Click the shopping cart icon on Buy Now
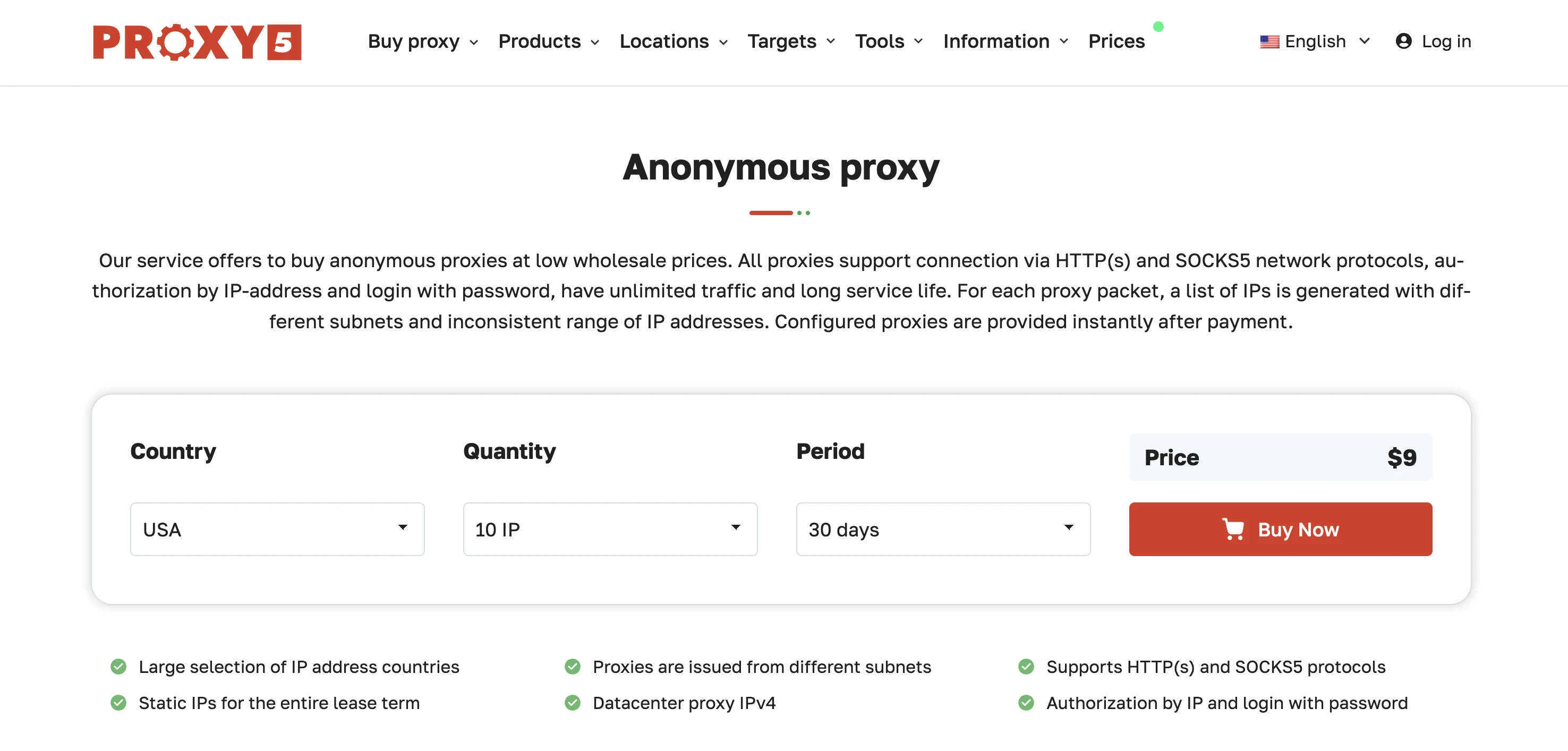1568x751 pixels. tap(1235, 529)
